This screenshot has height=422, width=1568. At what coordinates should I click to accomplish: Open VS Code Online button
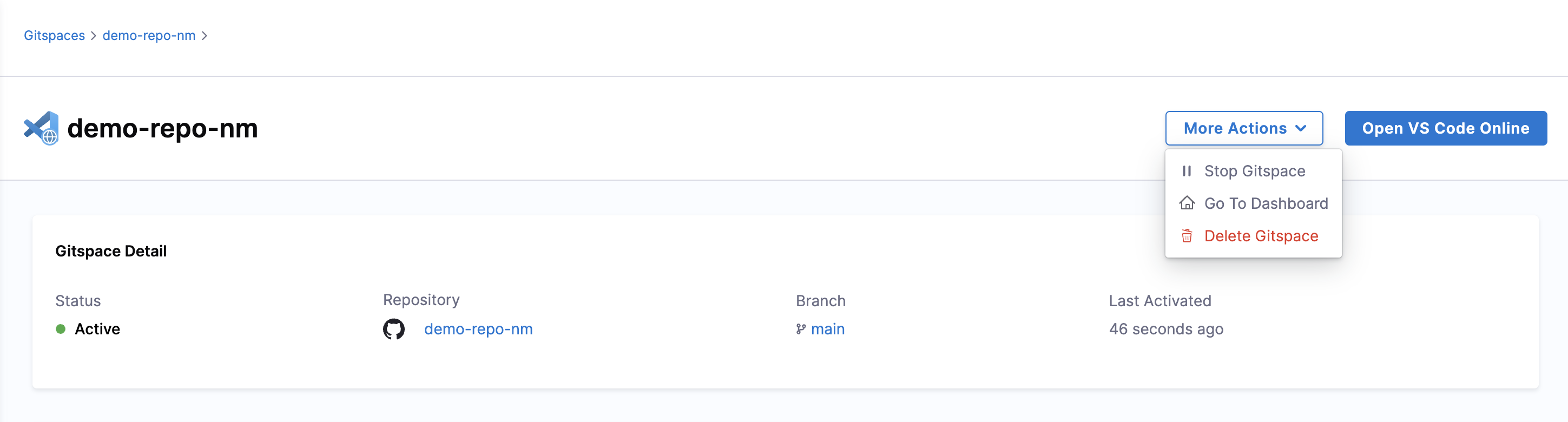point(1445,128)
